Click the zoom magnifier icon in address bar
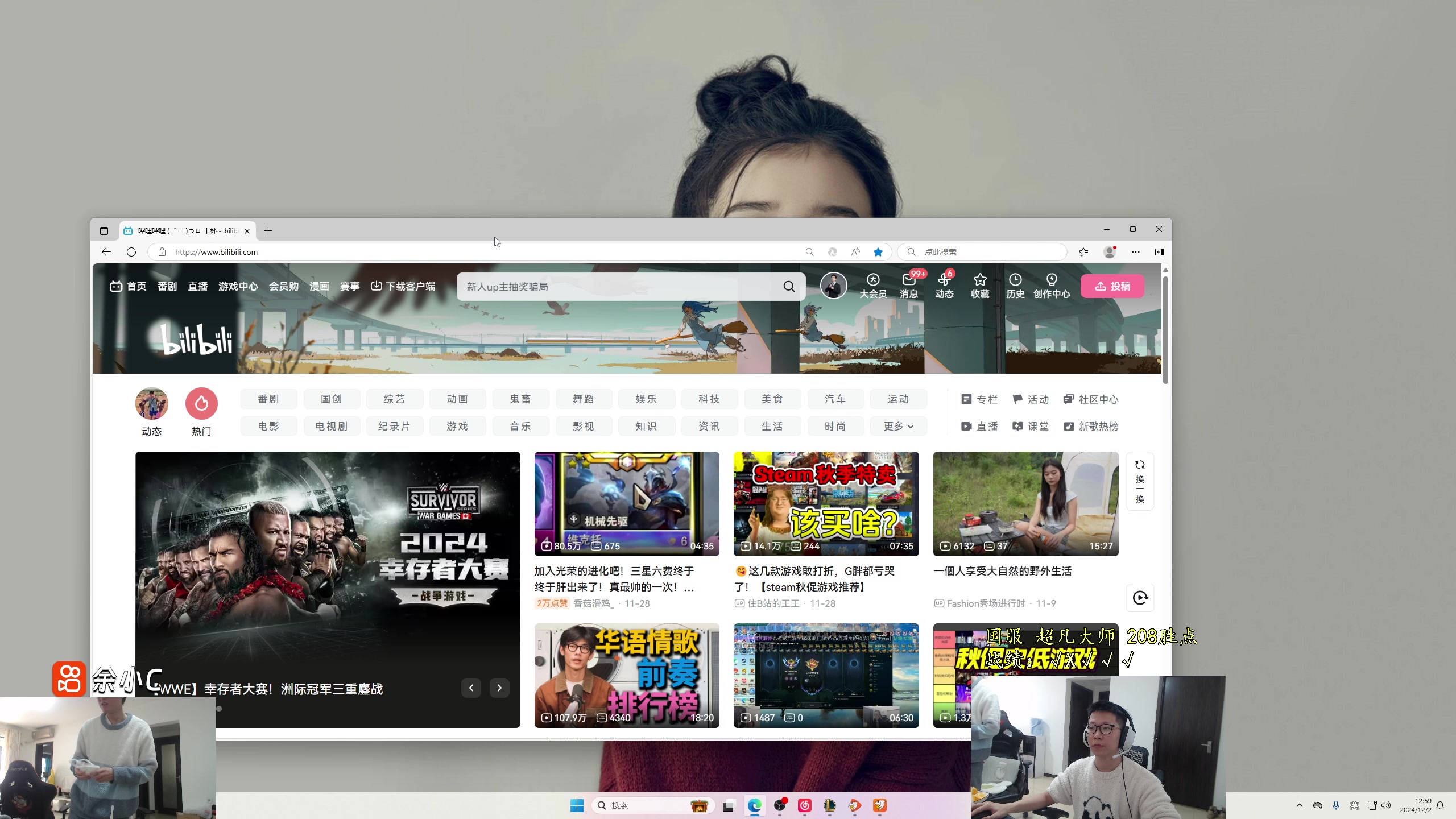1456x819 pixels. pos(809,252)
